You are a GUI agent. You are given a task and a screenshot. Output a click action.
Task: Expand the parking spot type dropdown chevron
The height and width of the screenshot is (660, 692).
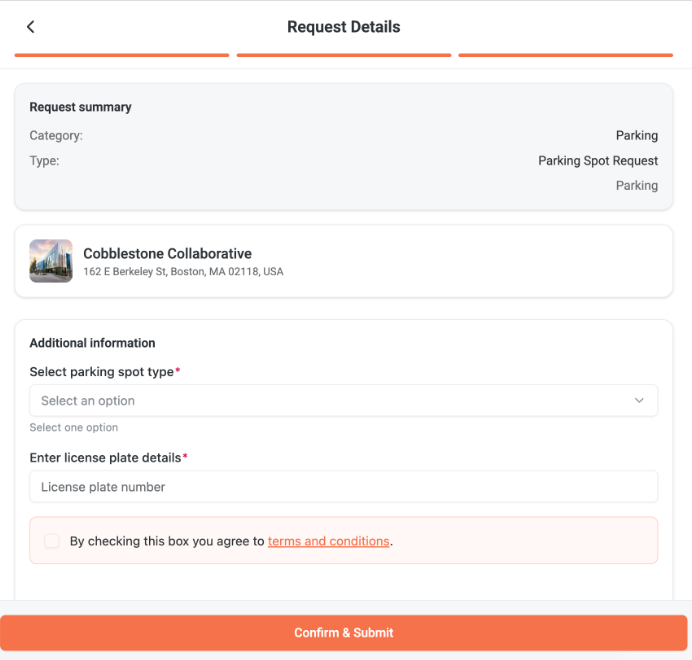[639, 400]
